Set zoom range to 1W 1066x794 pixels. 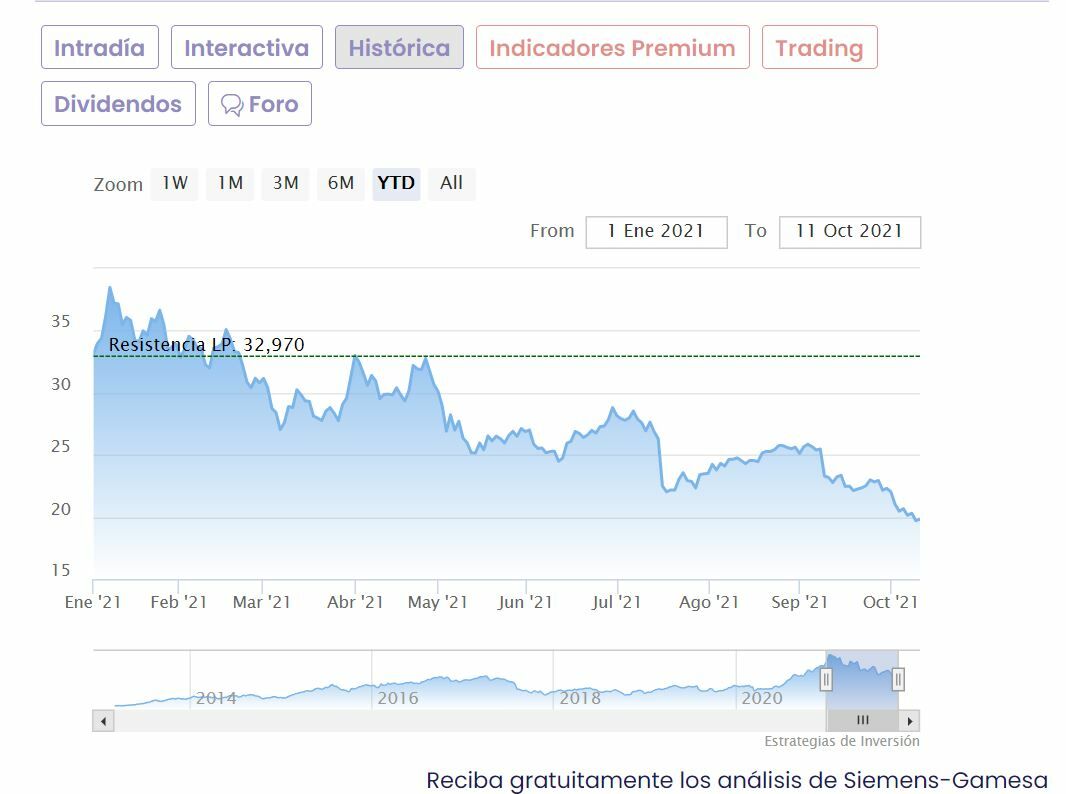coord(175,183)
